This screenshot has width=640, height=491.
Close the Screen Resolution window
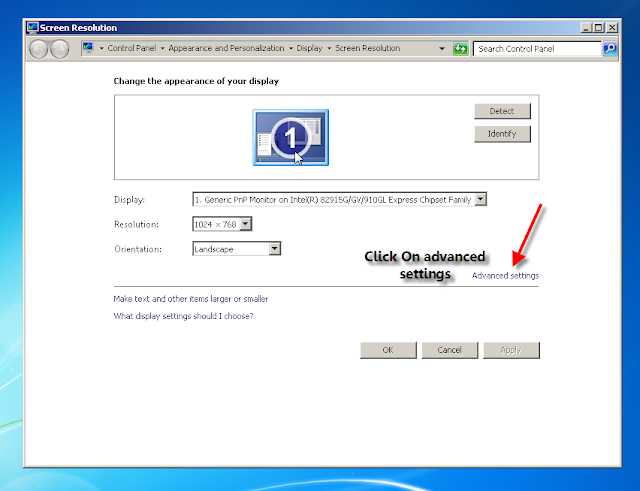click(x=612, y=28)
